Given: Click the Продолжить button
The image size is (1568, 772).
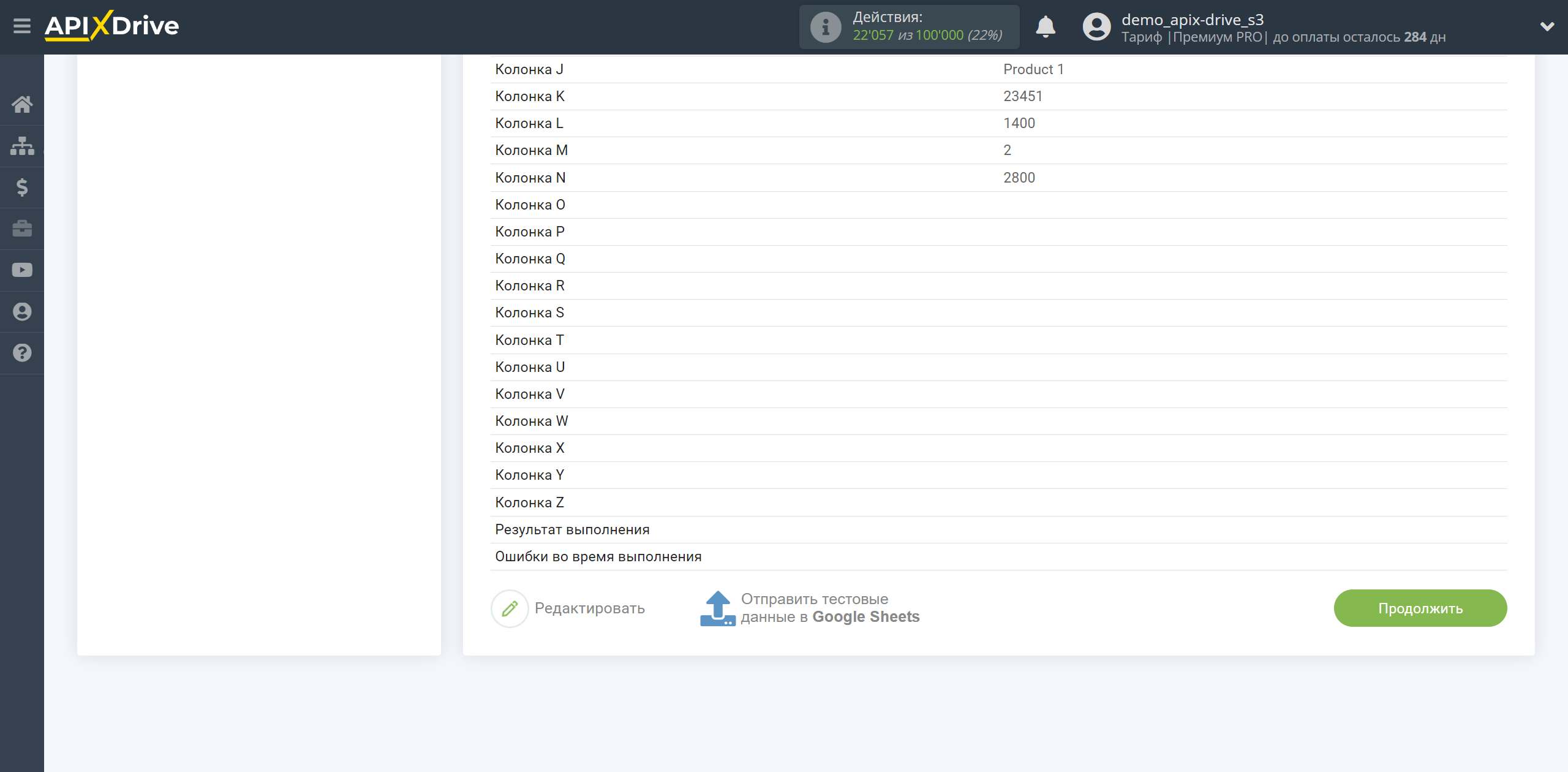Looking at the screenshot, I should (1420, 608).
